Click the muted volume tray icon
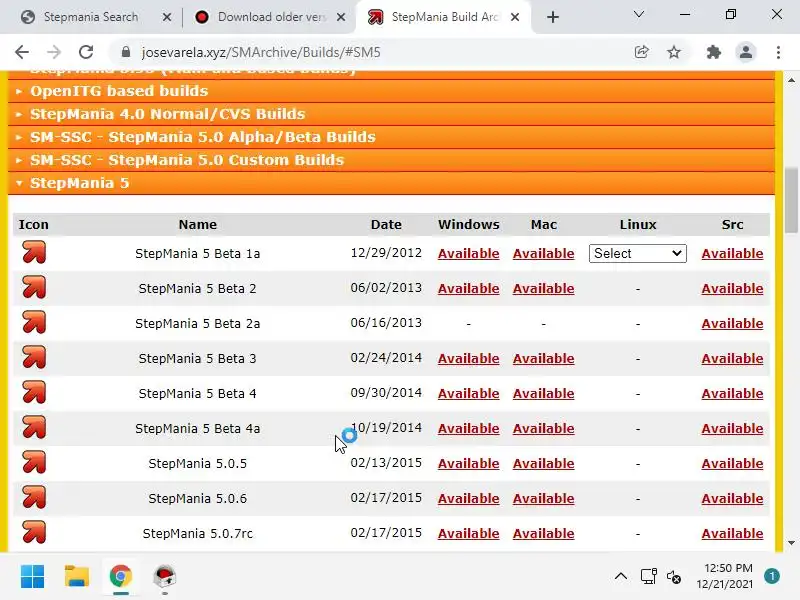Screen dimensions: 800x600 [673, 577]
